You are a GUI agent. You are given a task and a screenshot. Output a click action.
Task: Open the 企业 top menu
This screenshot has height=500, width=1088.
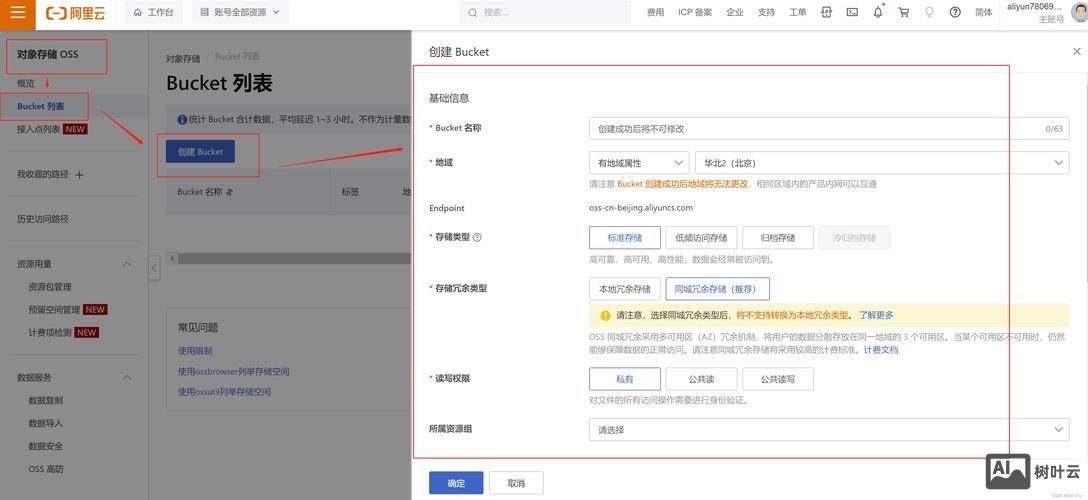[x=735, y=12]
